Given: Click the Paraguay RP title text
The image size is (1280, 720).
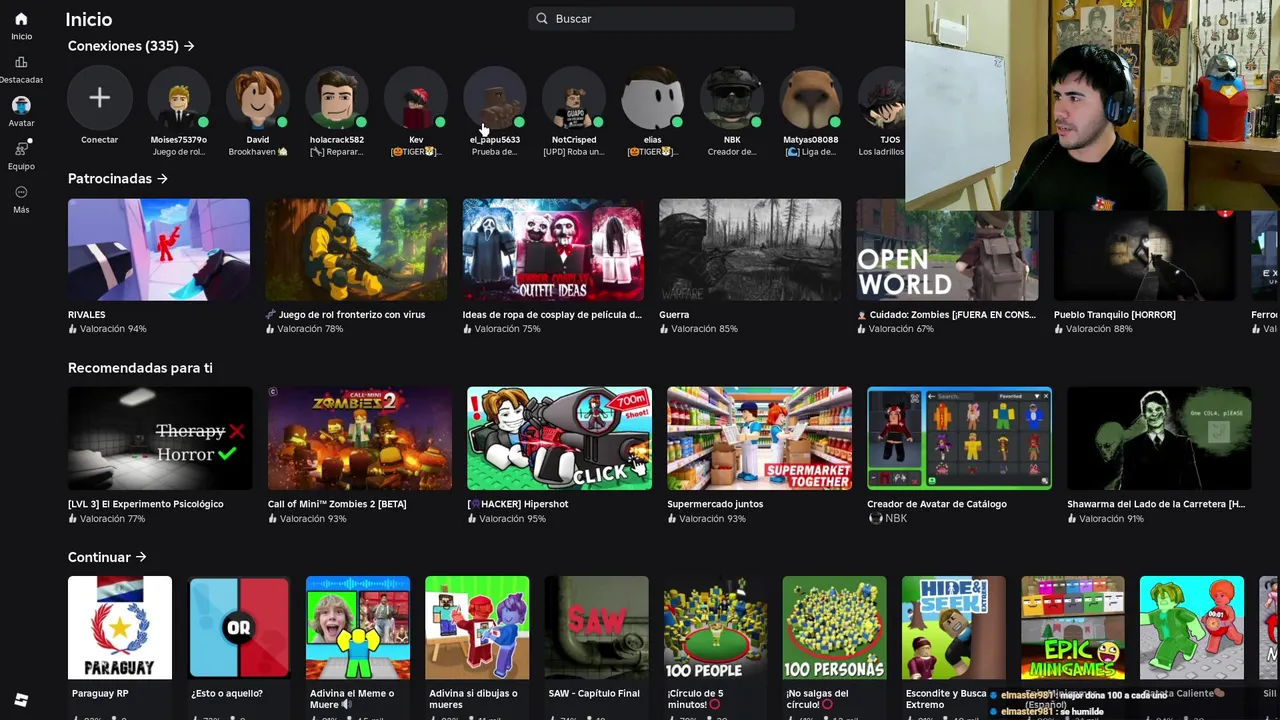Looking at the screenshot, I should coord(100,693).
